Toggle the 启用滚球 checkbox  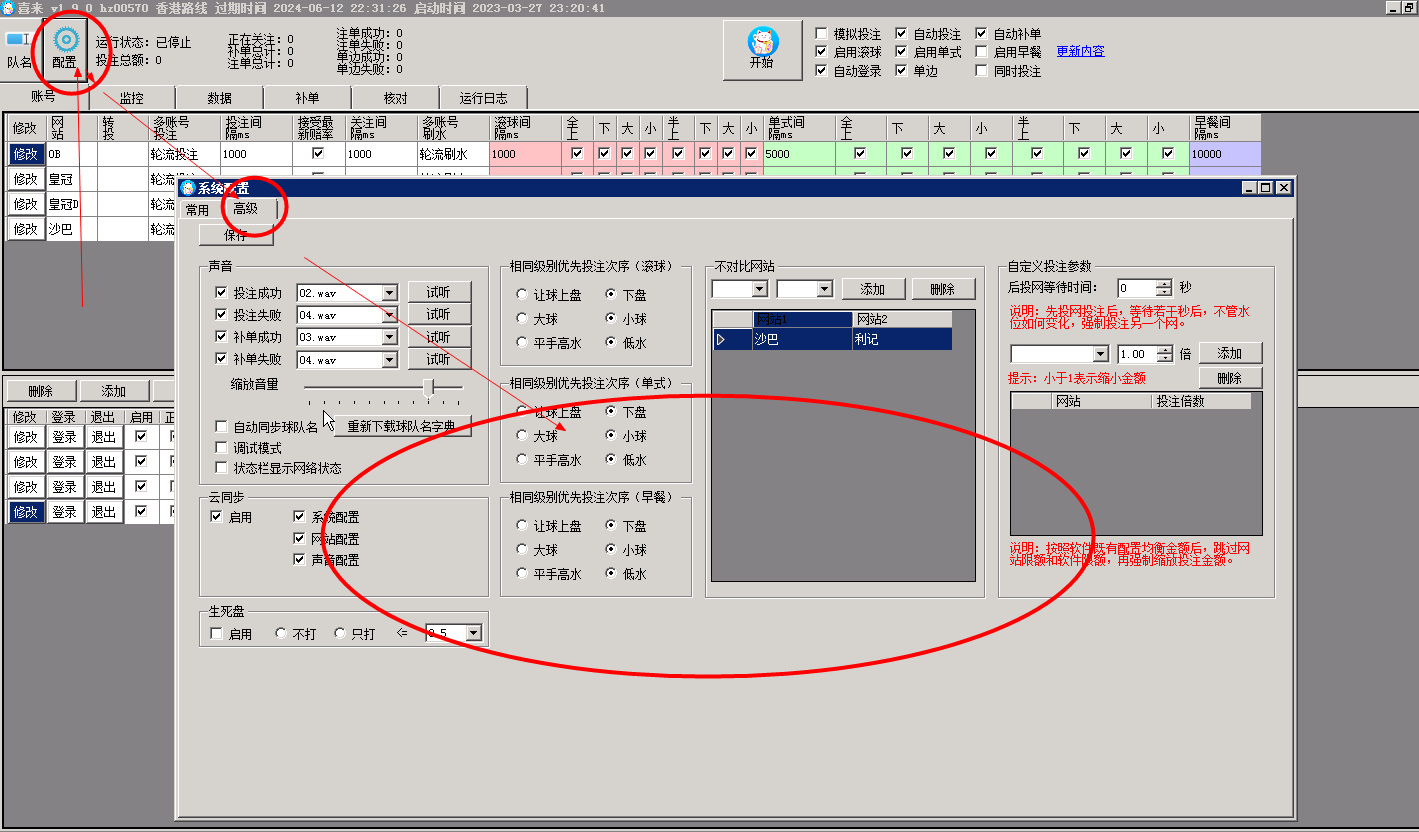coord(821,52)
